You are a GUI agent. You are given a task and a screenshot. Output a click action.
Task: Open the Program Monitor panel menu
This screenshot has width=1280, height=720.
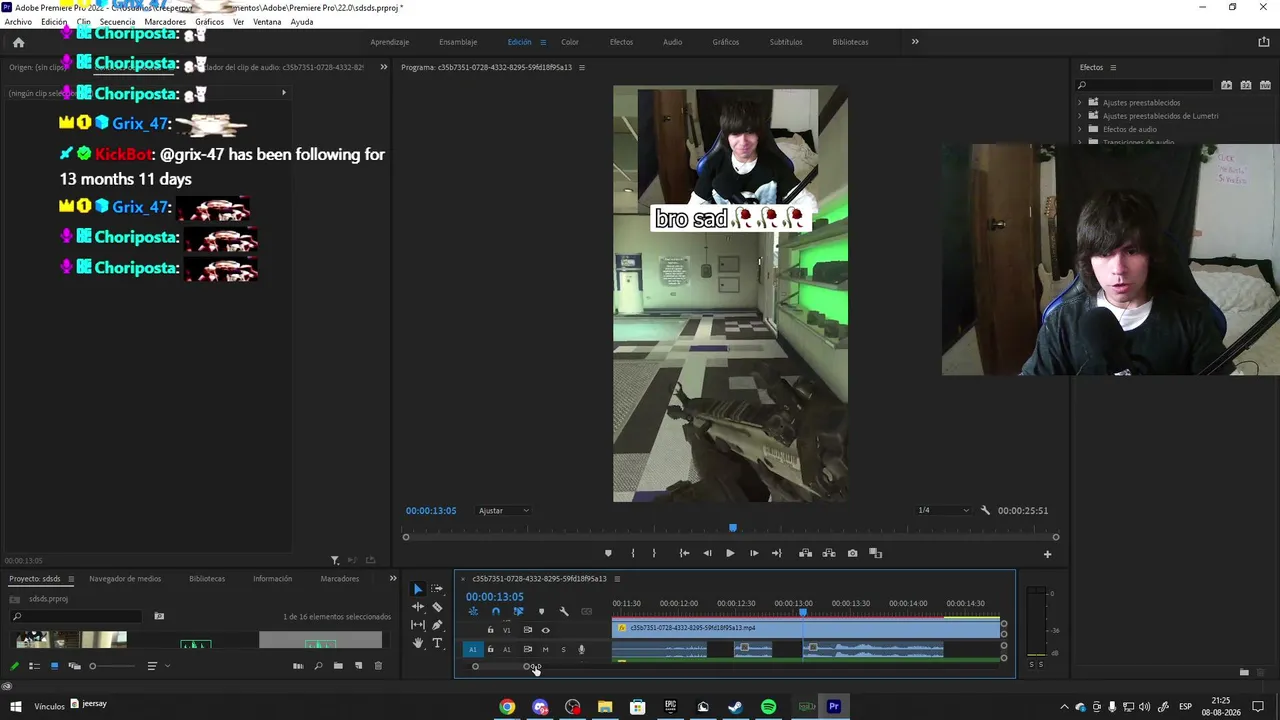tap(582, 68)
